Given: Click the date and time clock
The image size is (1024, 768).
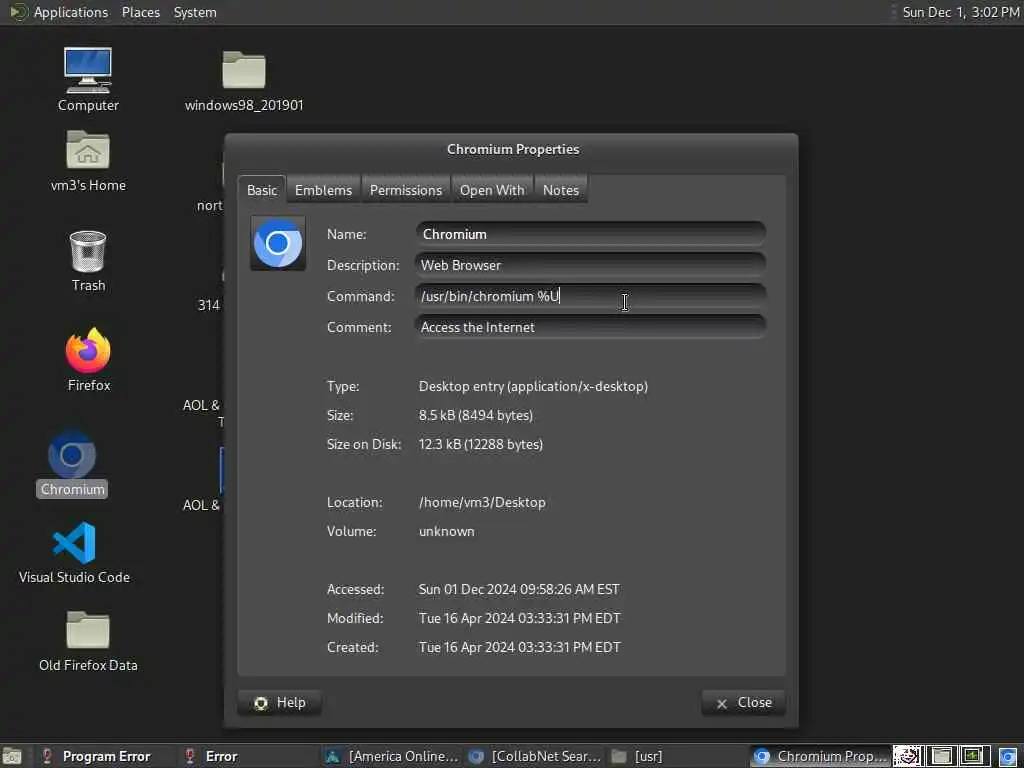Looking at the screenshot, I should click(x=960, y=12).
